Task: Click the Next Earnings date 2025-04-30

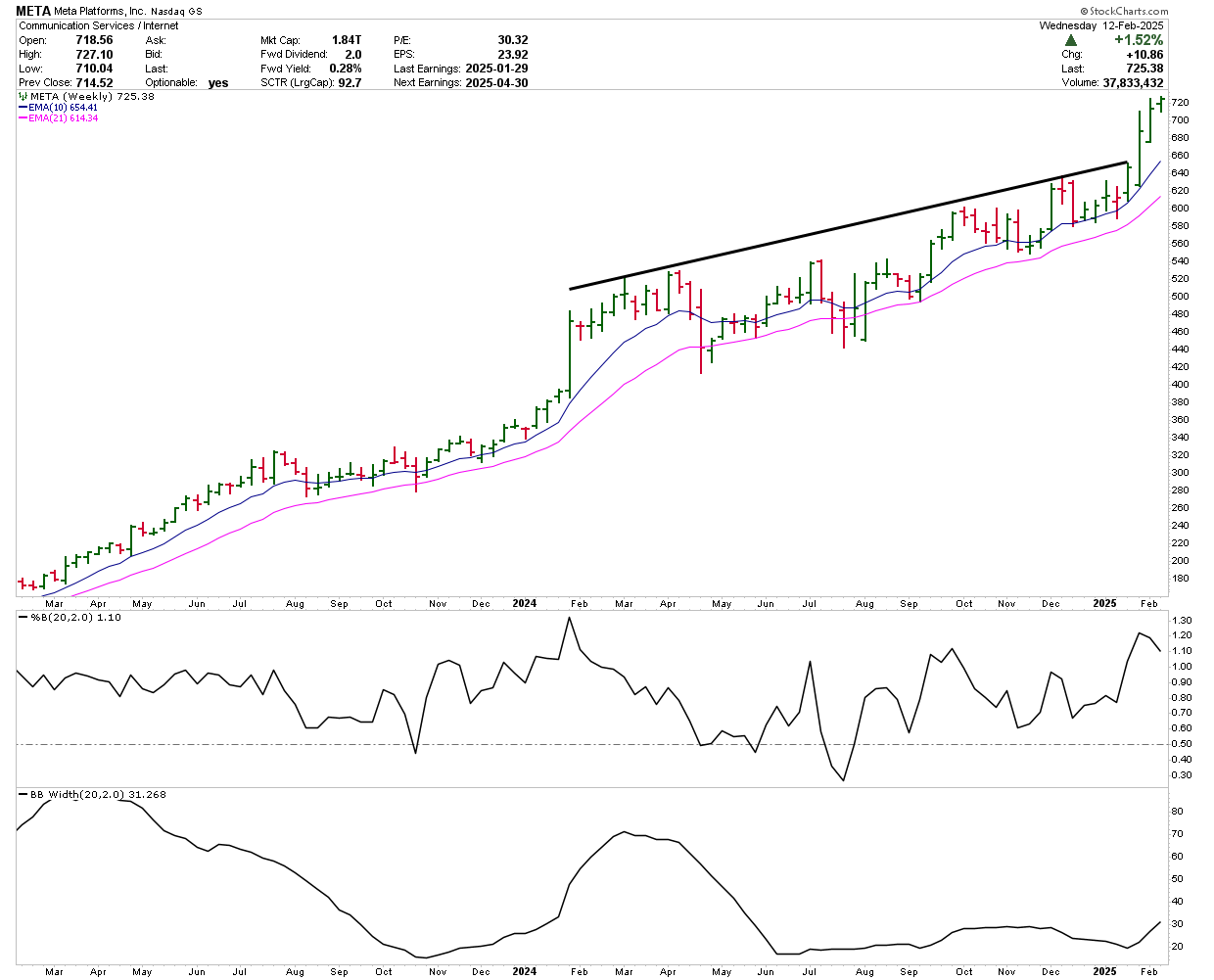Action: pos(496,83)
